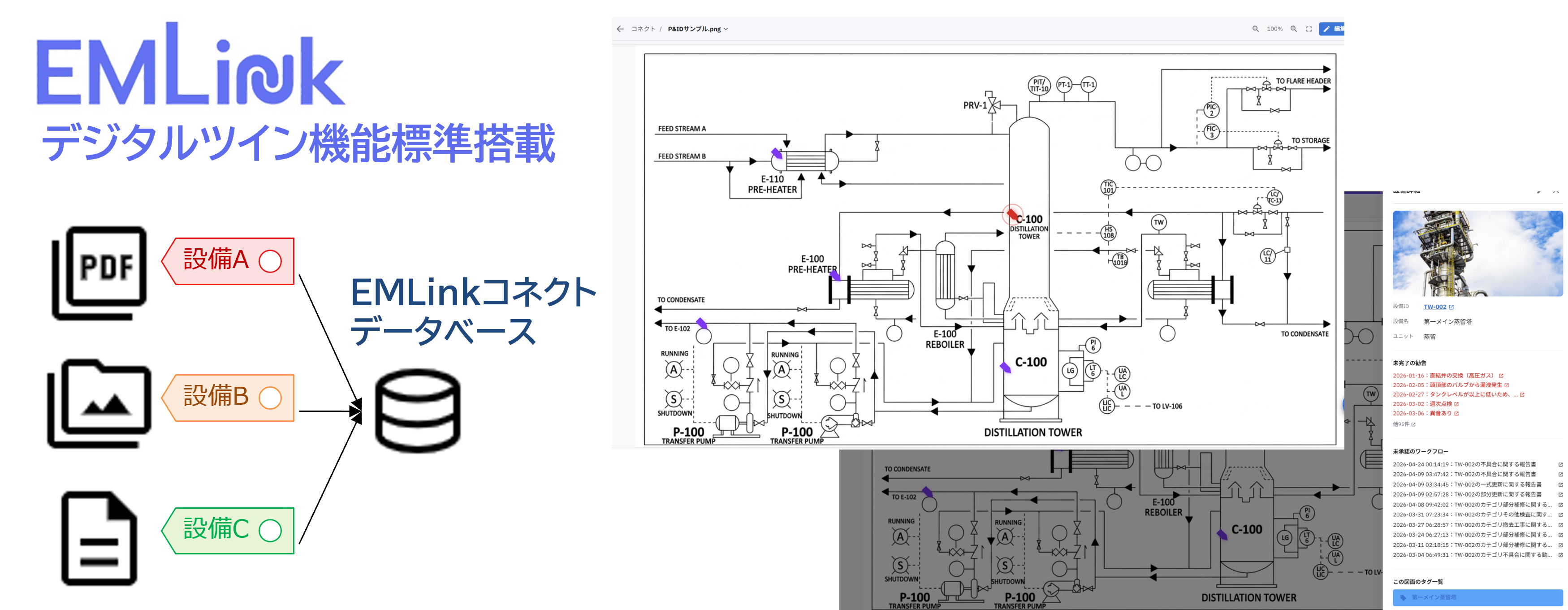
Task: Click the zoom out magnifier icon
Action: [1255, 29]
